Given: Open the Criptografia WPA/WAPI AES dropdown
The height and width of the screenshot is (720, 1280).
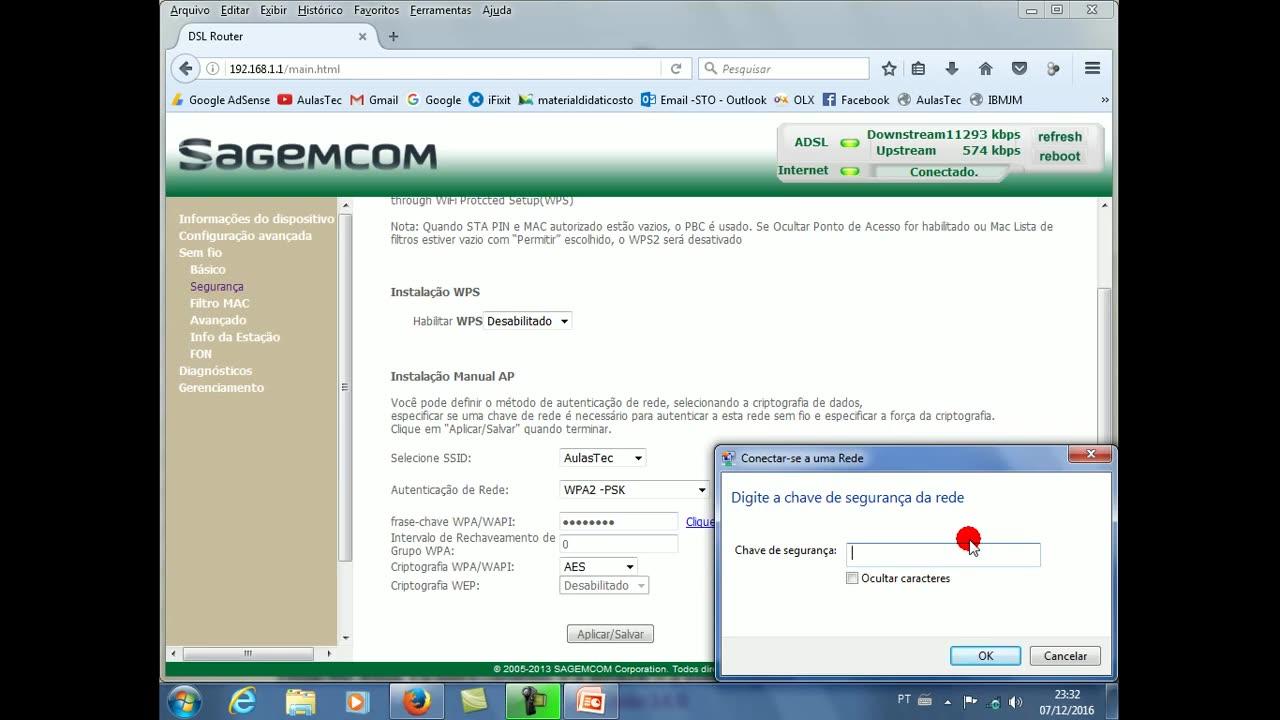Looking at the screenshot, I should coord(597,566).
